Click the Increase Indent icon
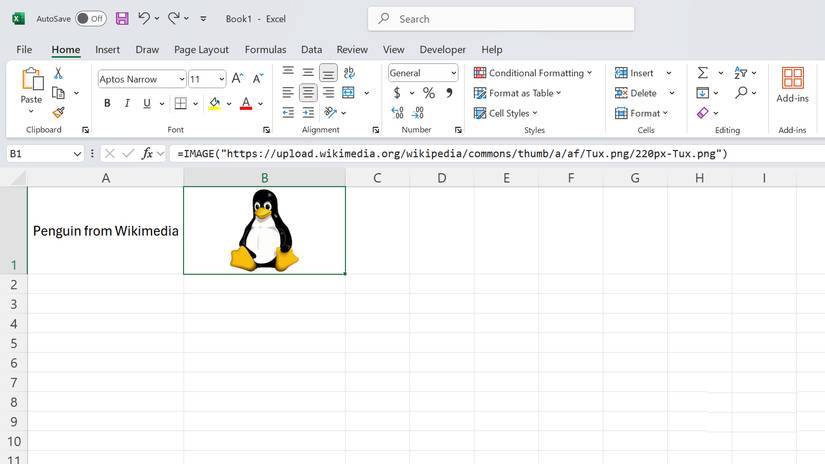The width and height of the screenshot is (825, 464). pyautogui.click(x=308, y=113)
